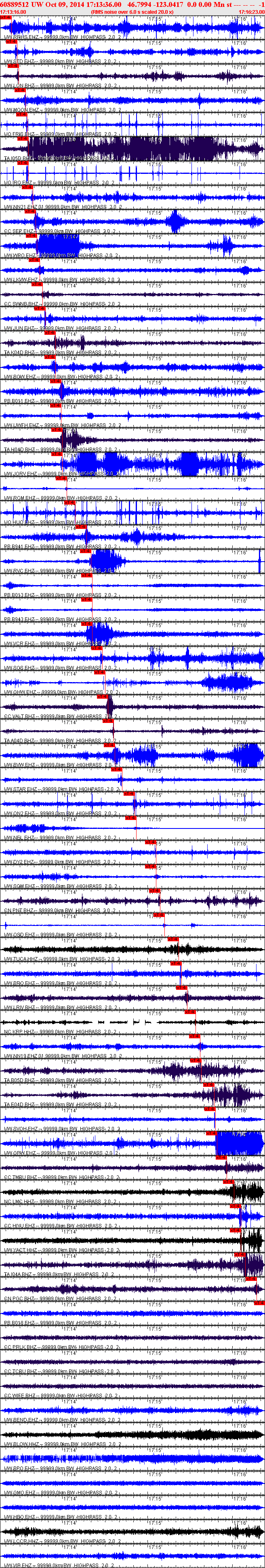
Task: Select the UW.BPO EHZ station label
Action: point(60,1469)
